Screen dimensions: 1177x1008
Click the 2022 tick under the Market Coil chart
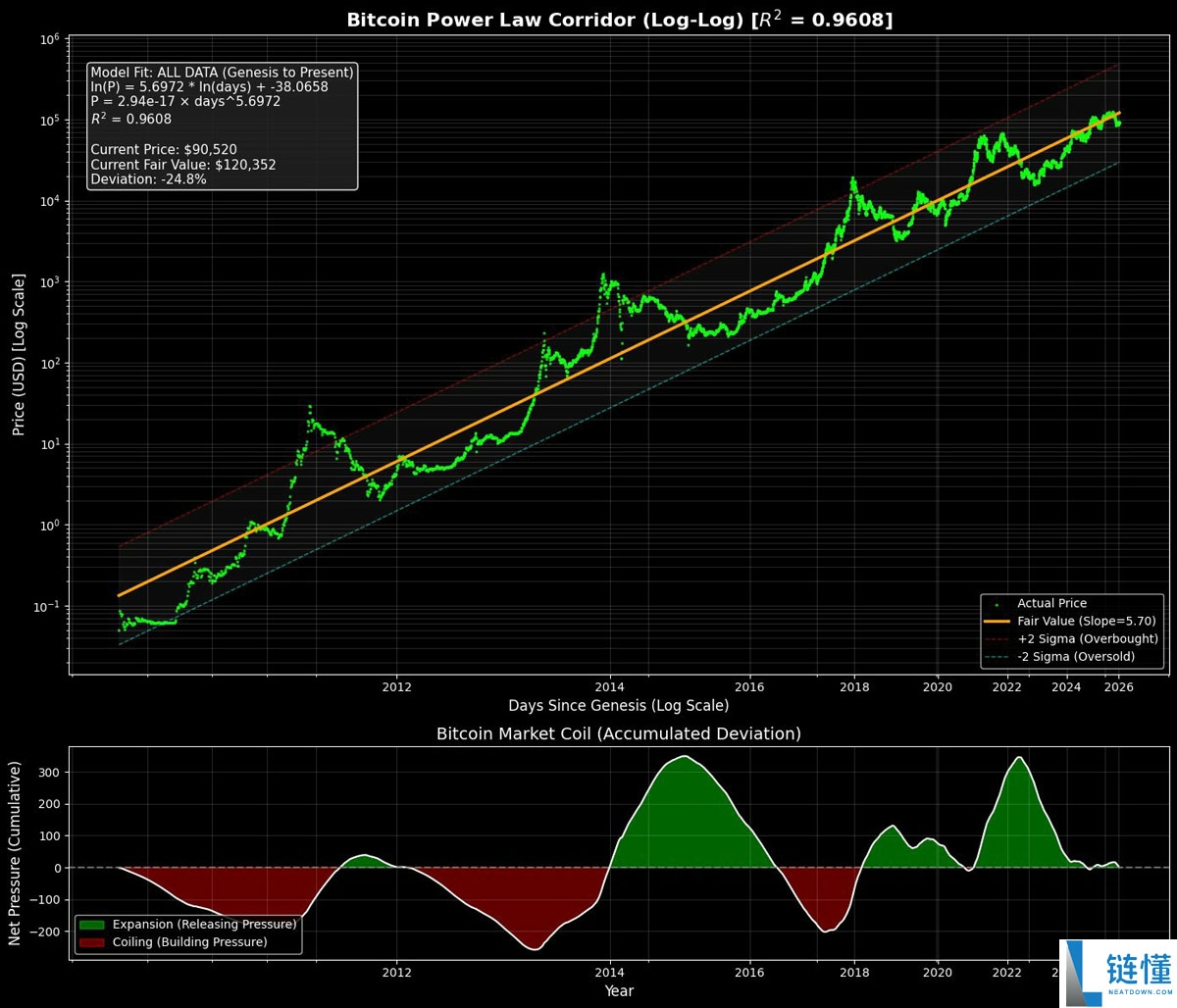click(x=1007, y=973)
